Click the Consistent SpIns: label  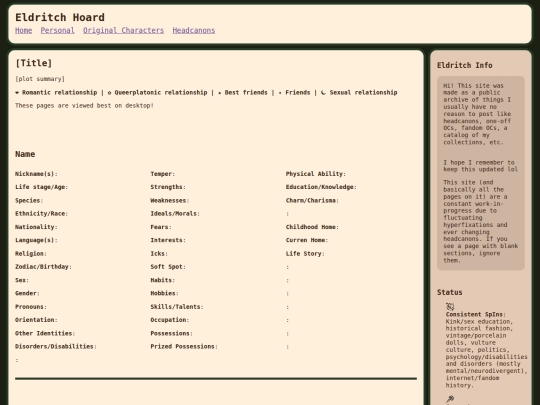(476, 314)
